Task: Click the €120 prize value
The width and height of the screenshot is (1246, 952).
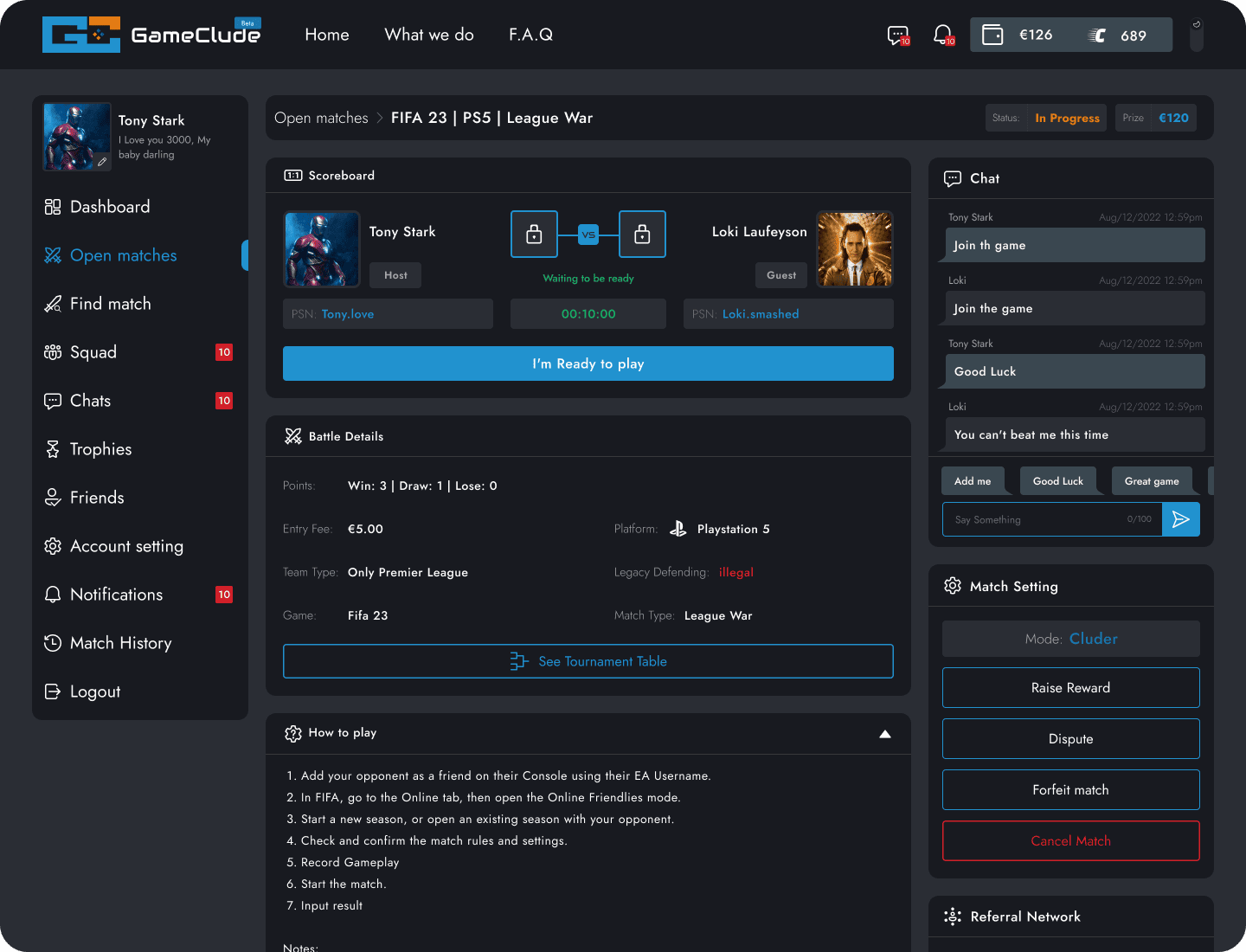Action: point(1173,118)
